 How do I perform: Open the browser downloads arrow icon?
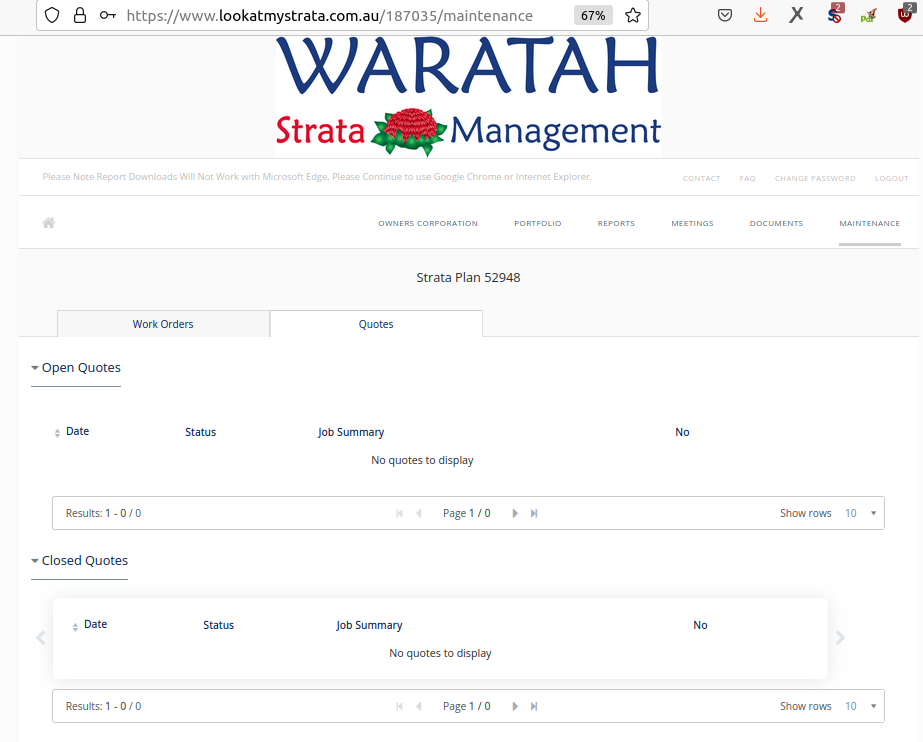tap(761, 15)
